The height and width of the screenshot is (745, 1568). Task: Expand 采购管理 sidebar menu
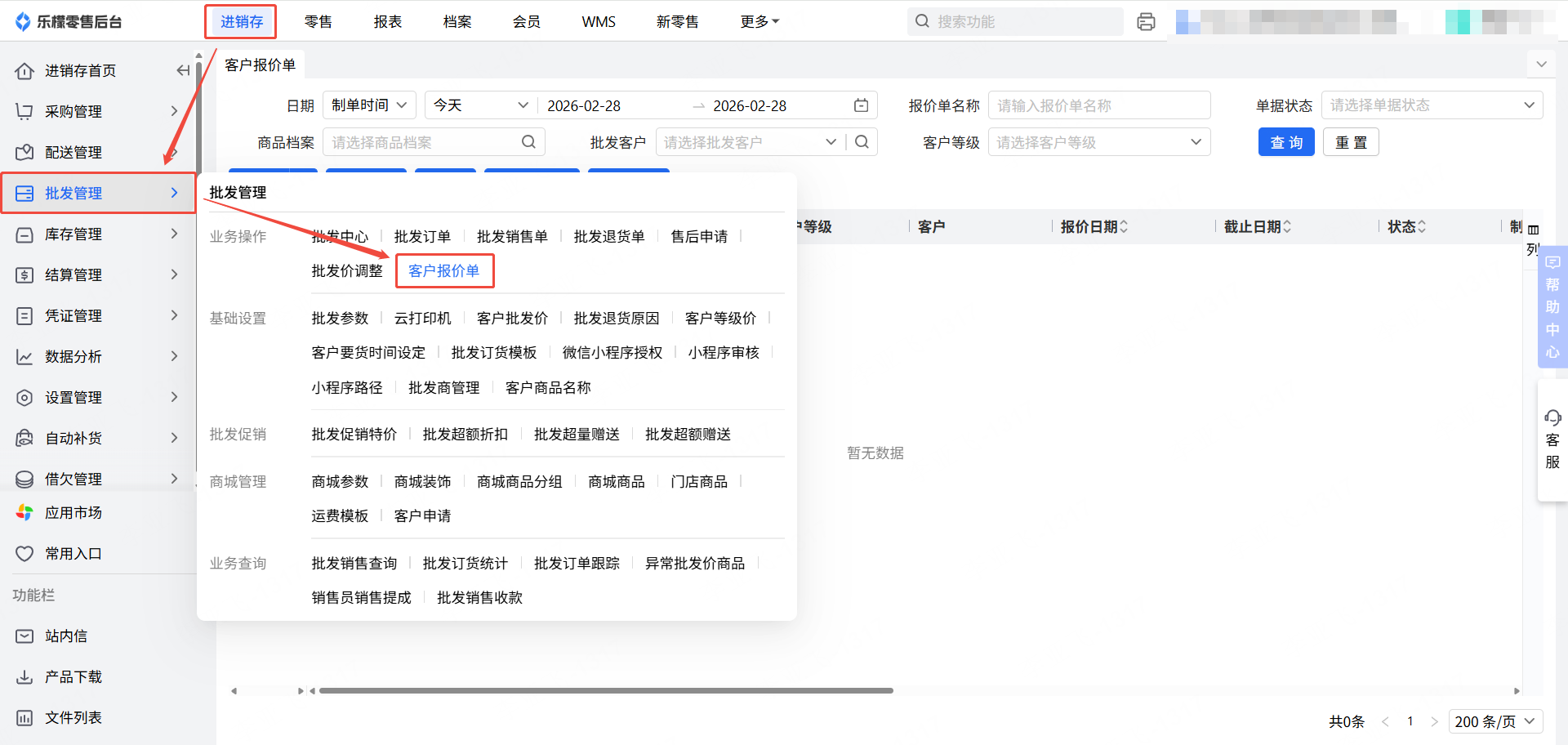tap(98, 111)
